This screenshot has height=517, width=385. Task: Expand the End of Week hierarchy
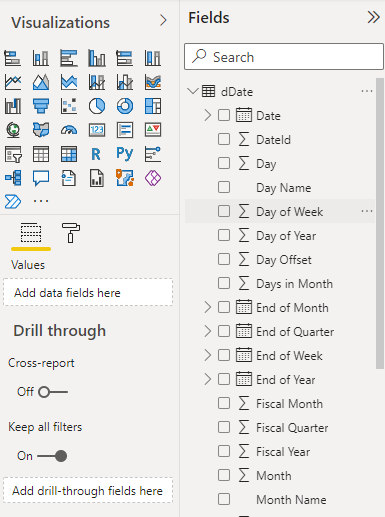[x=207, y=355]
